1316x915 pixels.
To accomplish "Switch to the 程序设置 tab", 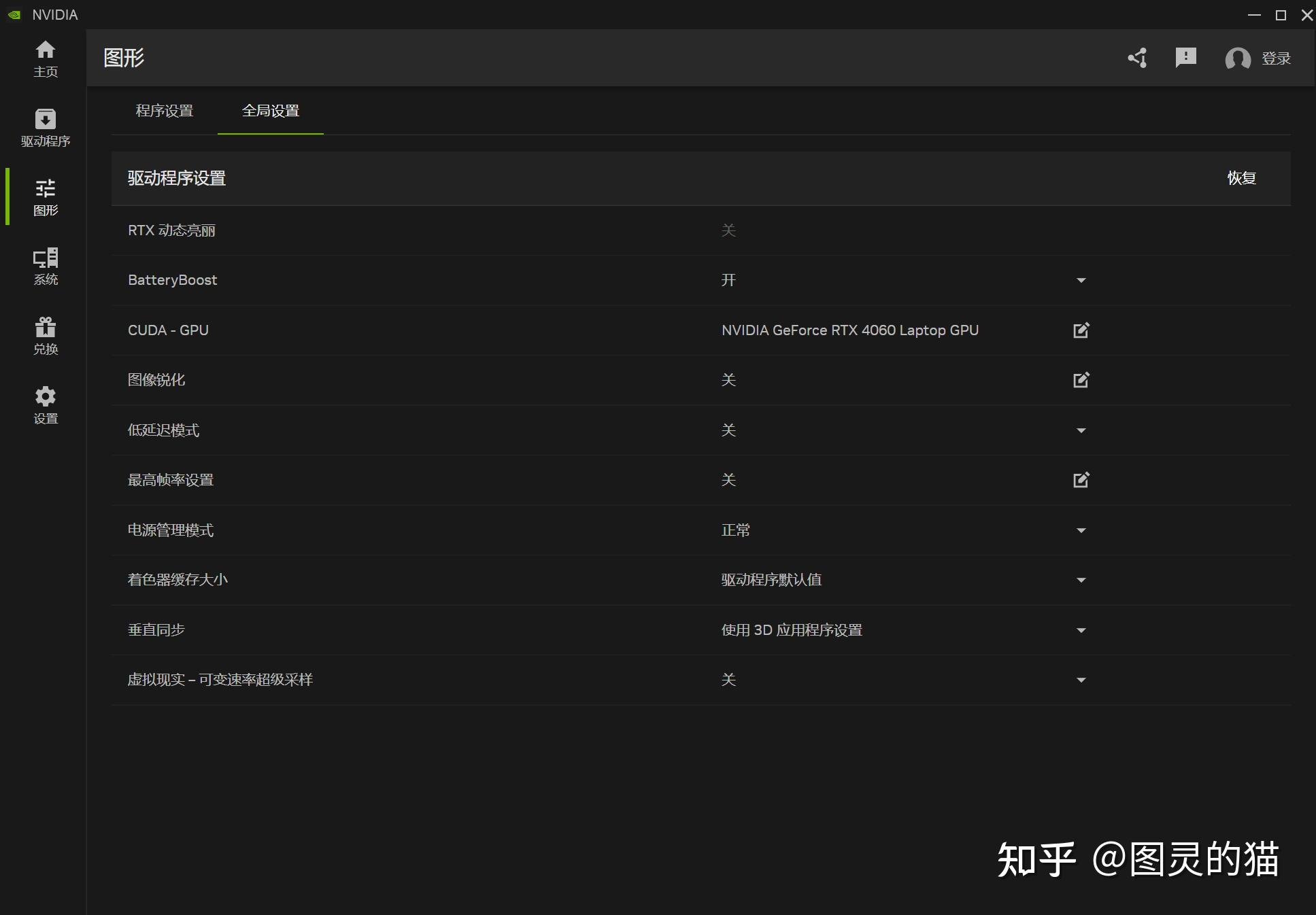I will [x=165, y=111].
